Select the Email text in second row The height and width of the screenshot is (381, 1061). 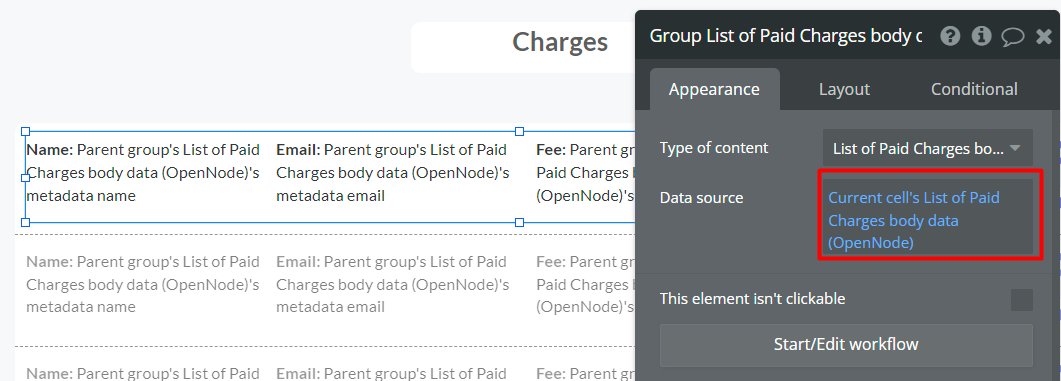tap(392, 284)
